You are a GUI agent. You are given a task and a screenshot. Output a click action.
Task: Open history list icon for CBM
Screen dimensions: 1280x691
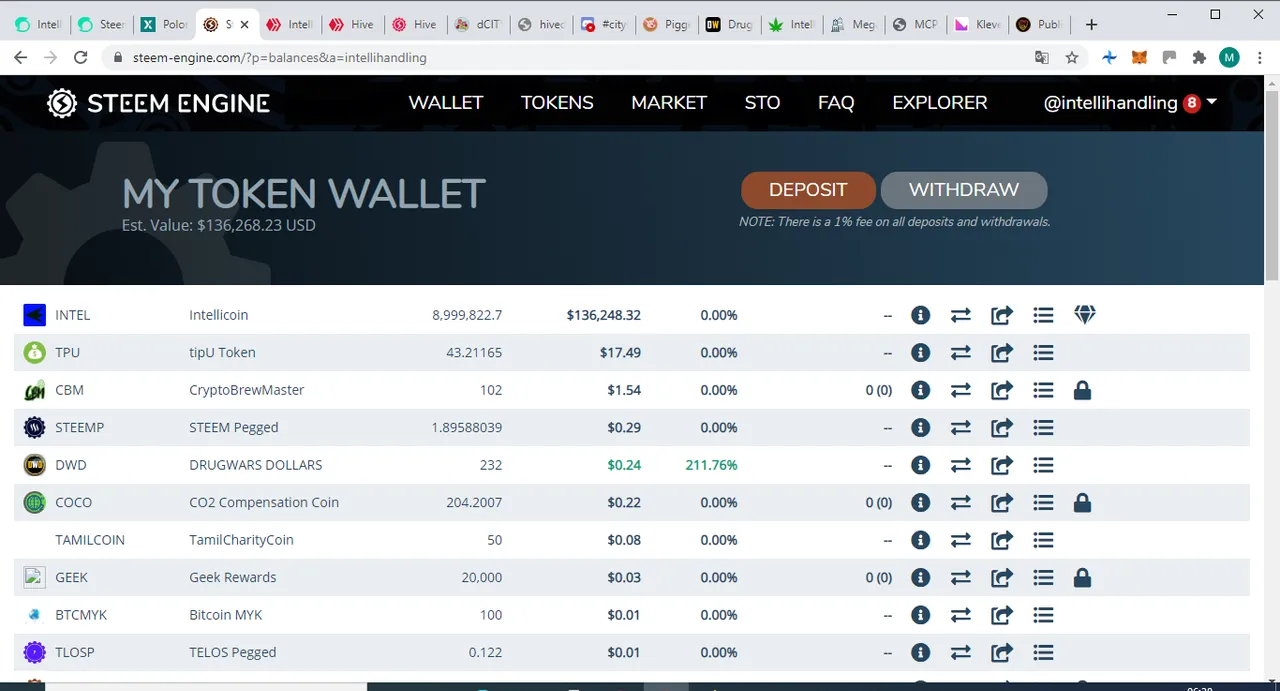click(x=1043, y=390)
